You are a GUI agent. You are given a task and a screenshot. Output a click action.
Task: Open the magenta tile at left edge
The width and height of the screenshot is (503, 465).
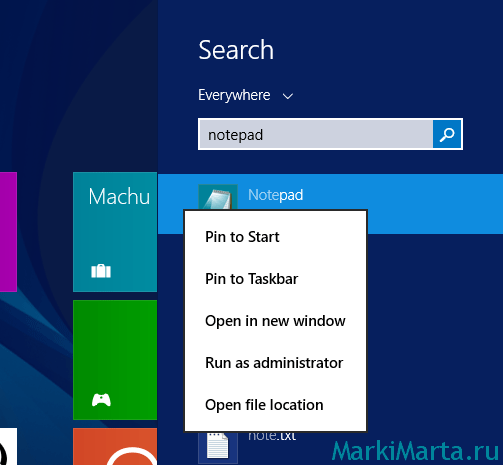[x=8, y=232]
